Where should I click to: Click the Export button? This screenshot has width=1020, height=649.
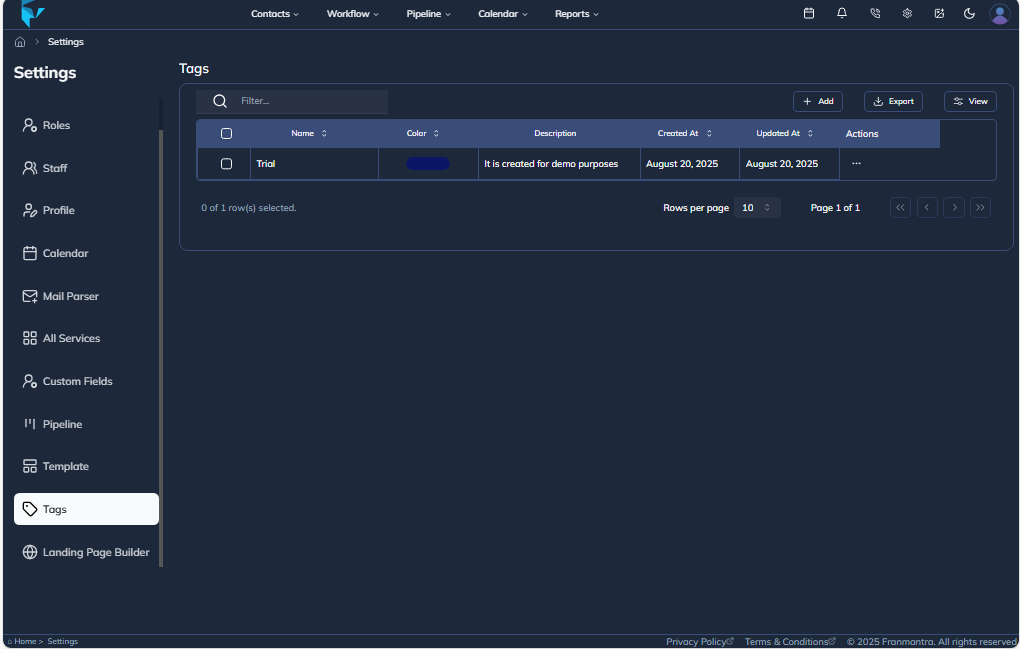click(893, 101)
